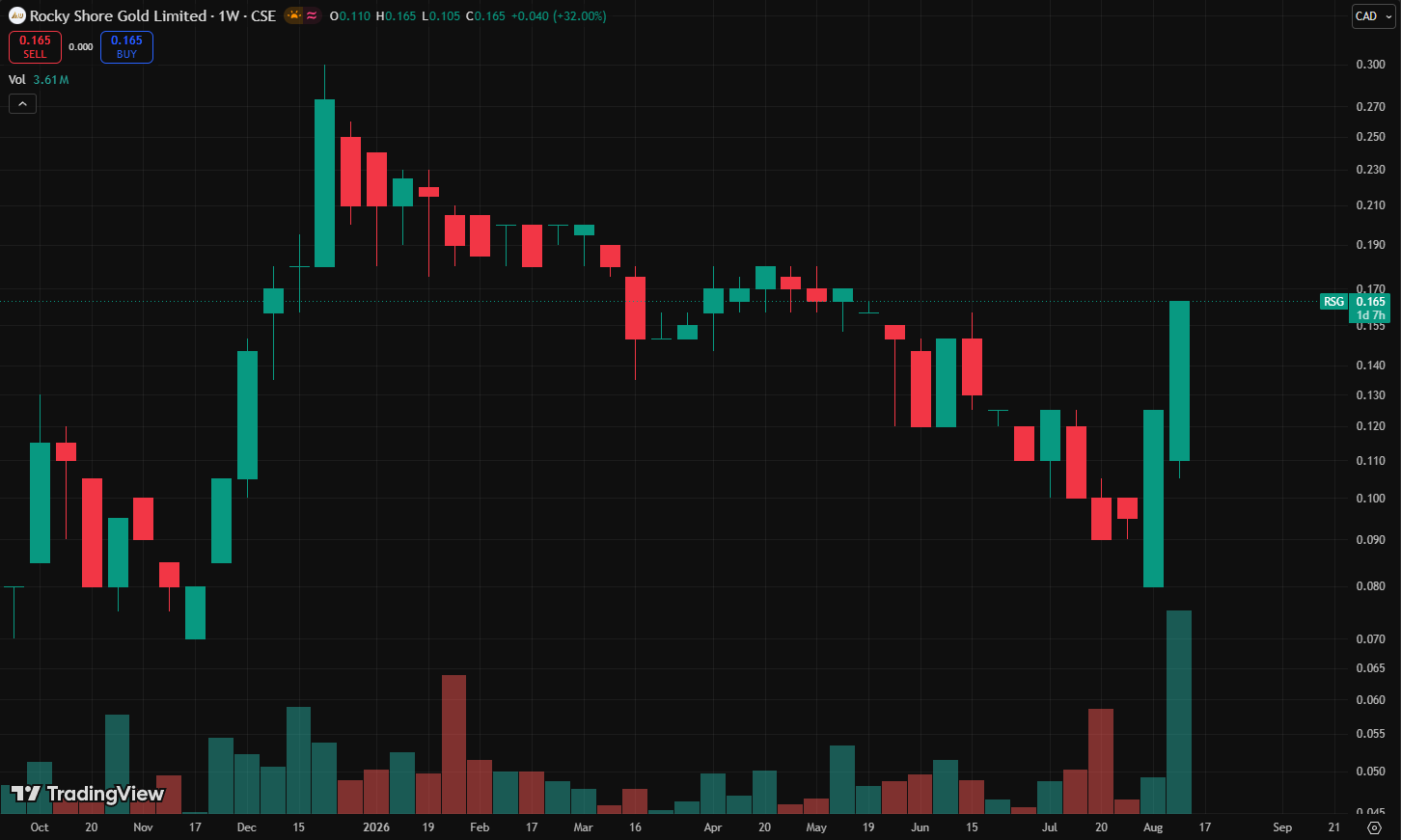Click the 0.060 price axis label
1401x840 pixels.
point(1370,700)
